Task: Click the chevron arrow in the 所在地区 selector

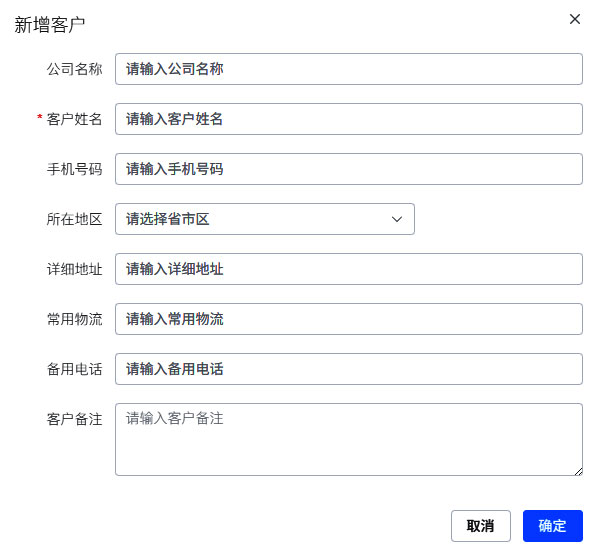Action: tap(397, 219)
